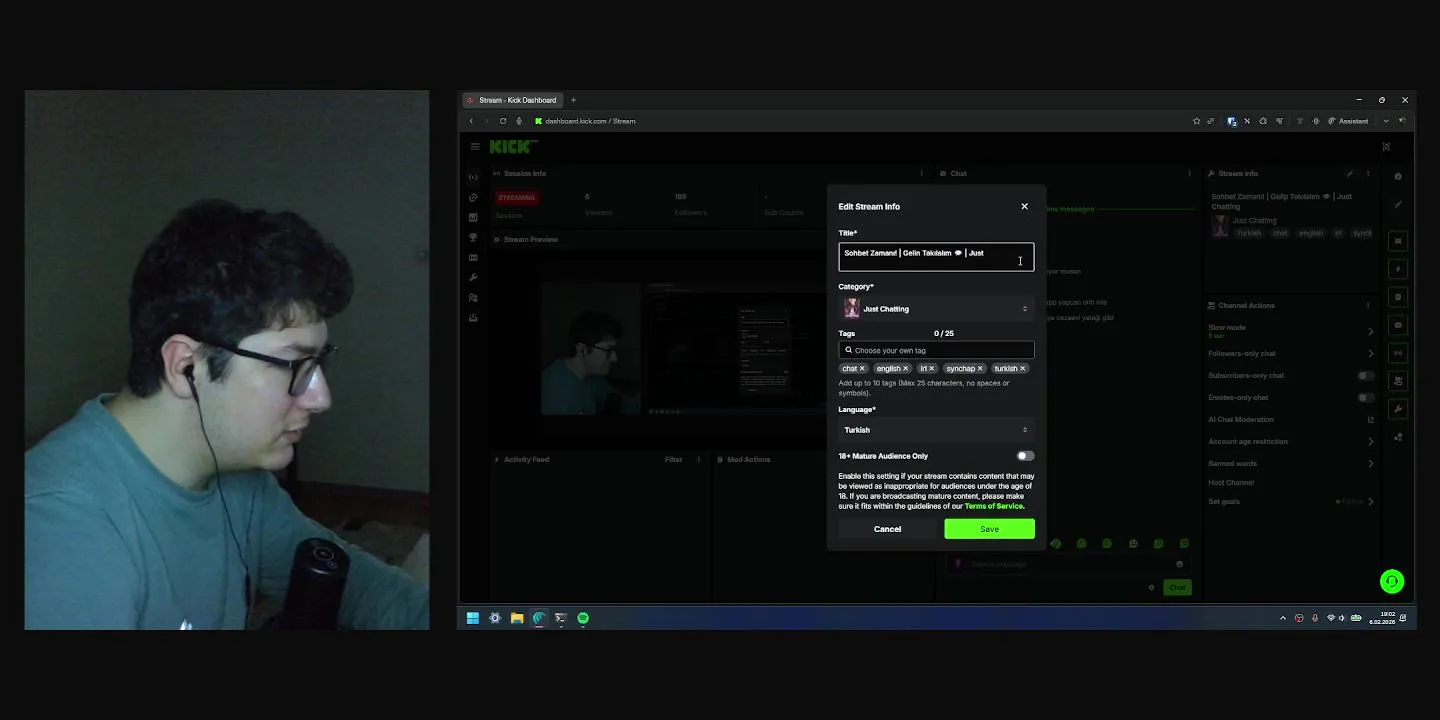The image size is (1440, 720).
Task: Cancel the stream info edit
Action: pos(887,529)
